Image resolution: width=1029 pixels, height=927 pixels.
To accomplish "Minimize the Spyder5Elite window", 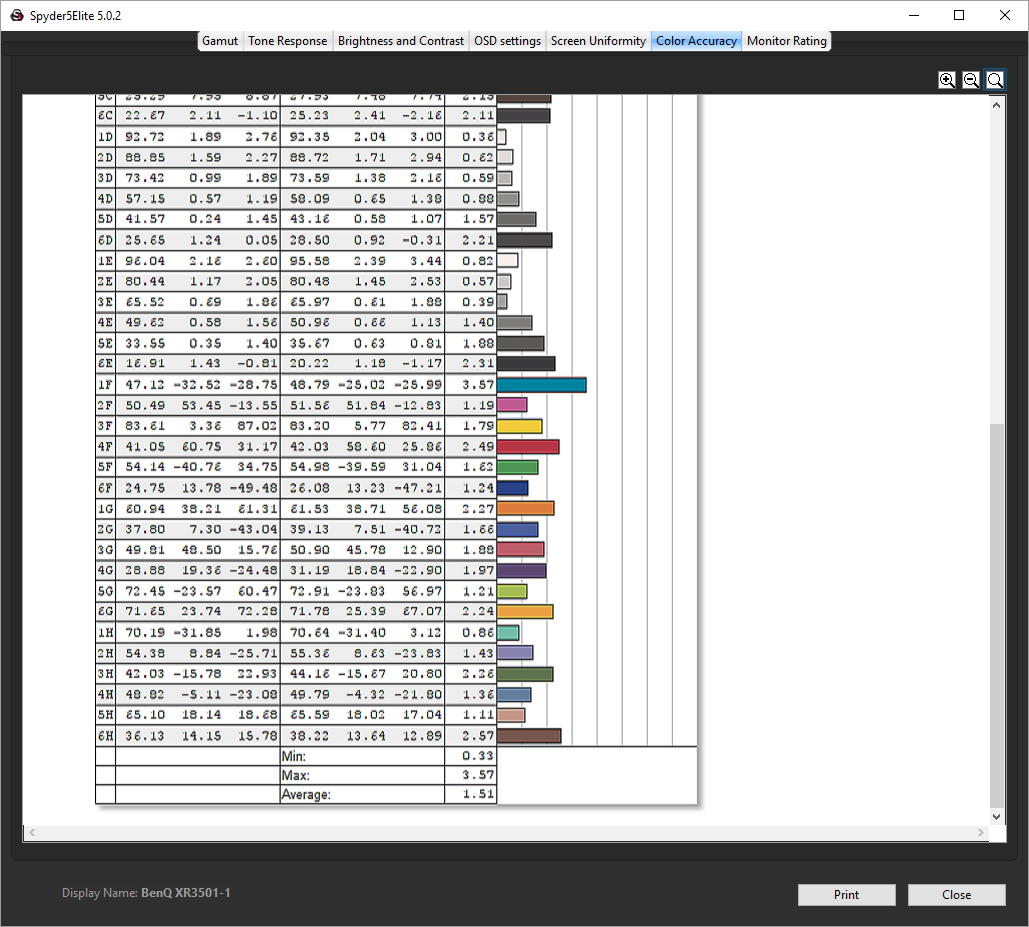I will pyautogui.click(x=914, y=15).
